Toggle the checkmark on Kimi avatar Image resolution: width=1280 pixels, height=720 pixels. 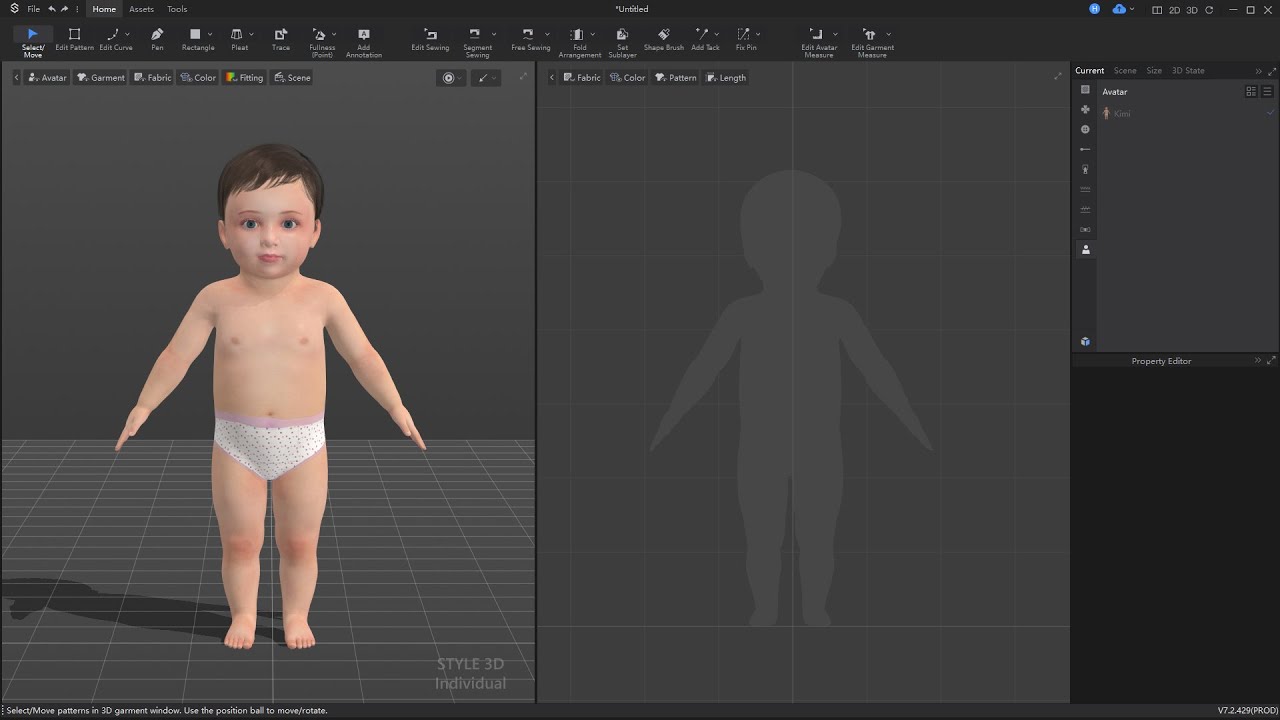[1270, 113]
